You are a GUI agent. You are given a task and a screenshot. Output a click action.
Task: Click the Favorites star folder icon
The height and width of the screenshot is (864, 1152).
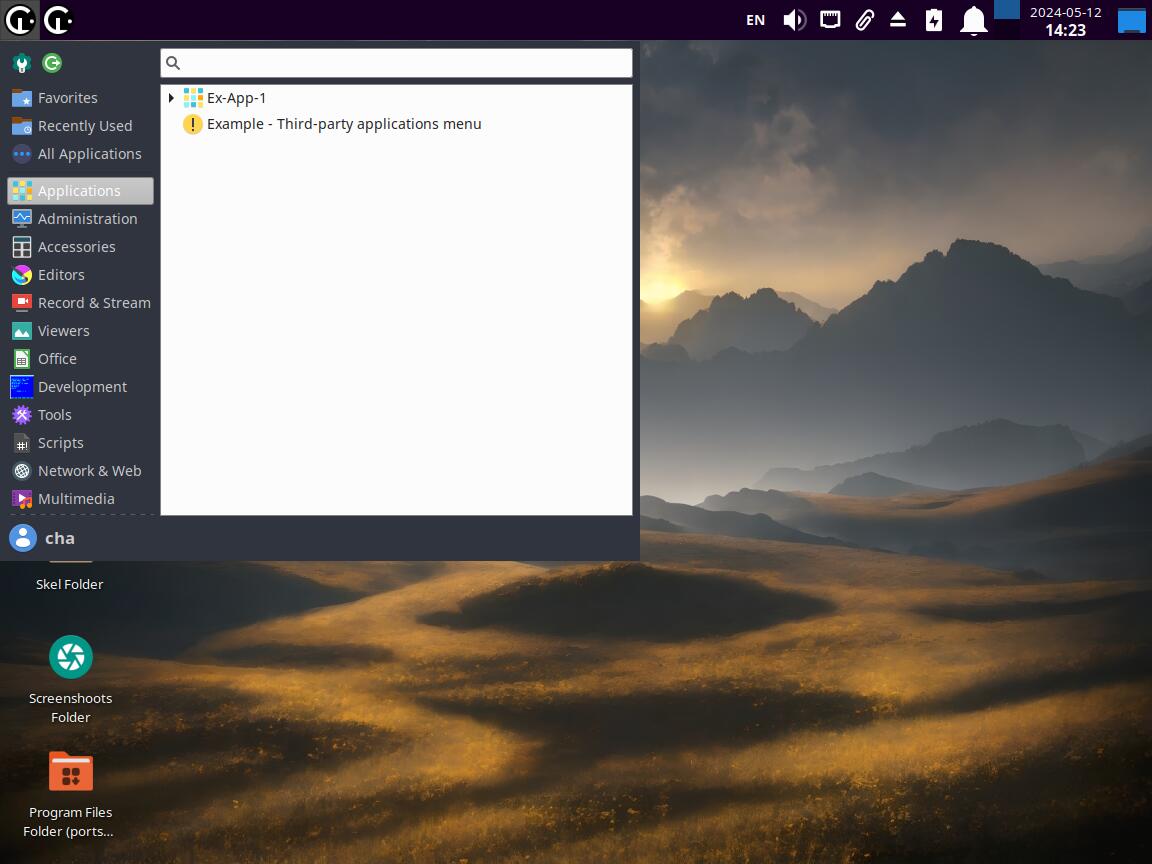(x=22, y=98)
